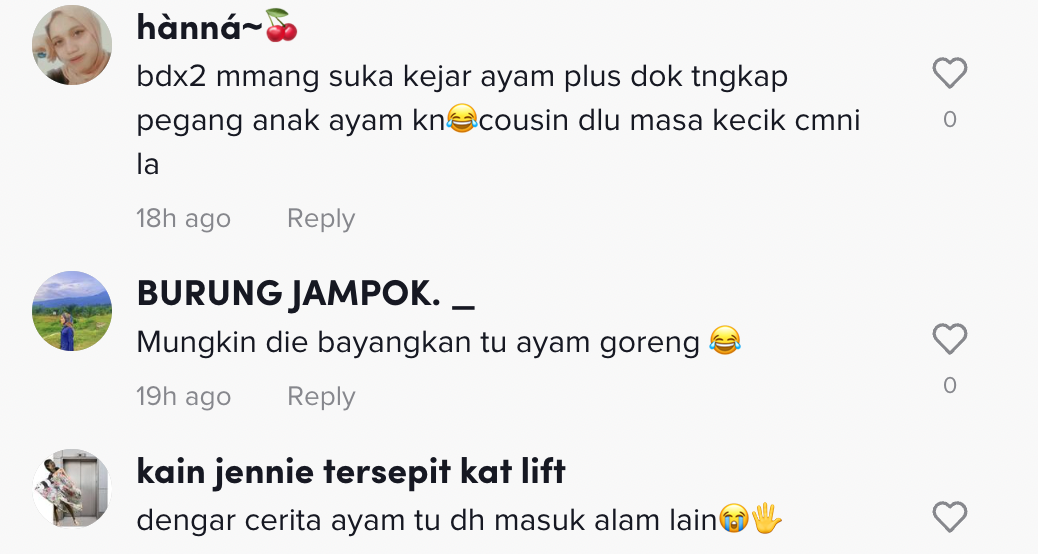Click the 'dengar cerita ayam tu' comment text
This screenshot has height=554, width=1038.
459,520
